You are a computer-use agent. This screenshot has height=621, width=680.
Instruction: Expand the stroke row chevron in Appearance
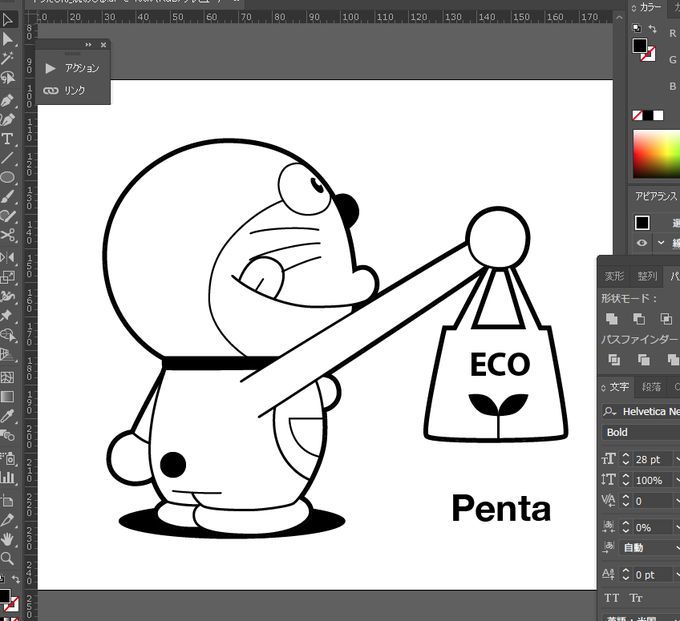(x=660, y=243)
